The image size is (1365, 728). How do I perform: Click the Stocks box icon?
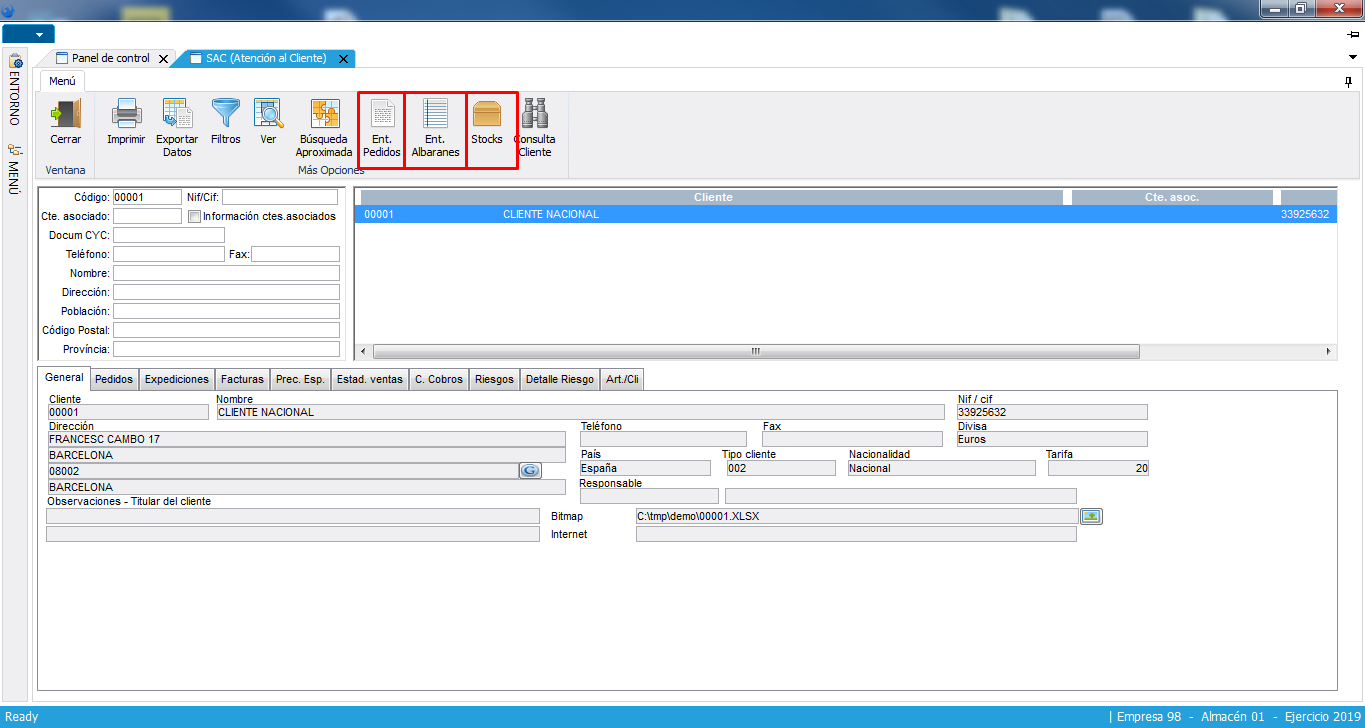click(x=487, y=114)
